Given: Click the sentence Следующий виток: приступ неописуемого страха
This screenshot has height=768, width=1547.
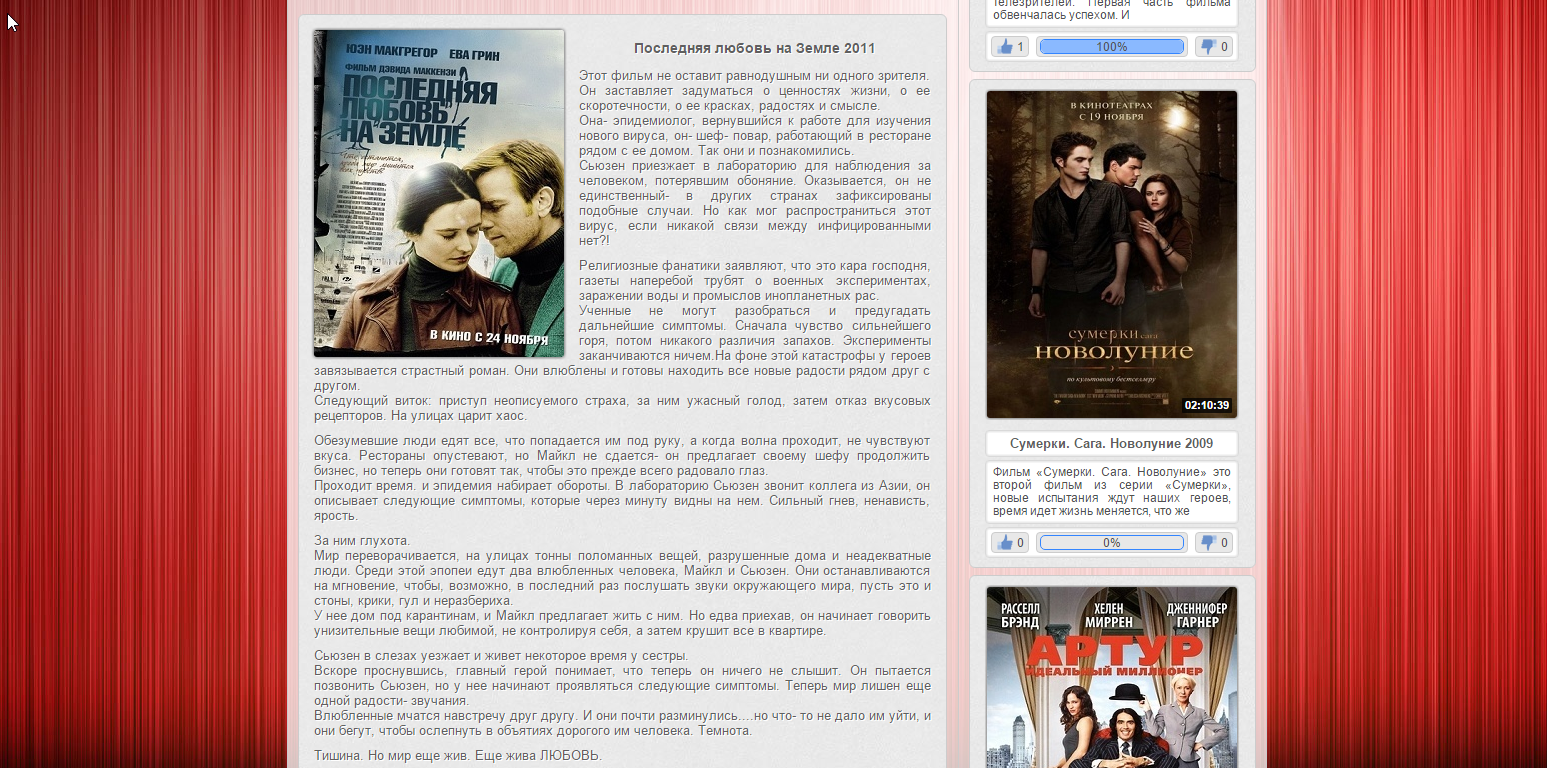Looking at the screenshot, I should (622, 408).
